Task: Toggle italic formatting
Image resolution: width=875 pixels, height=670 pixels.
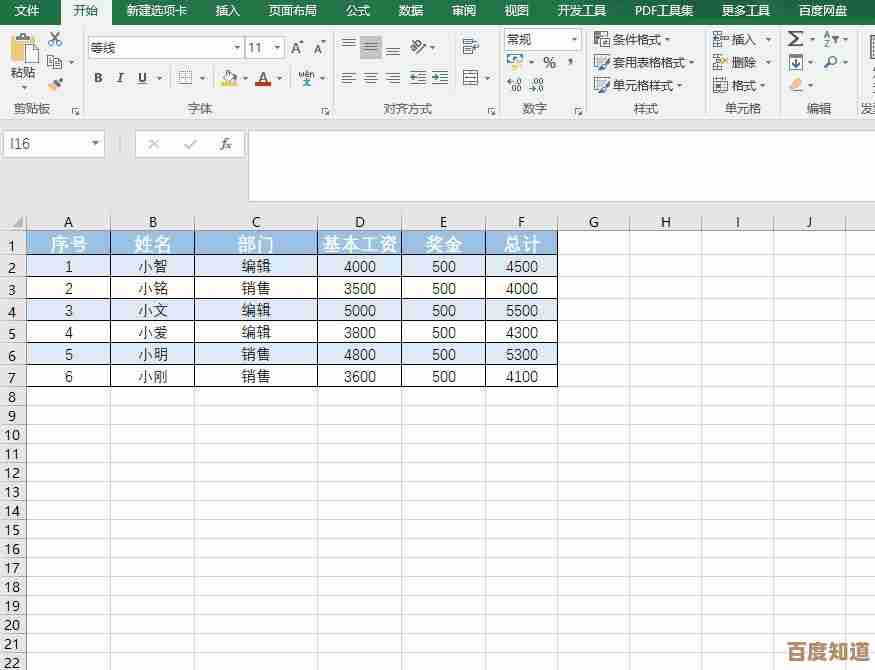Action: [120, 77]
